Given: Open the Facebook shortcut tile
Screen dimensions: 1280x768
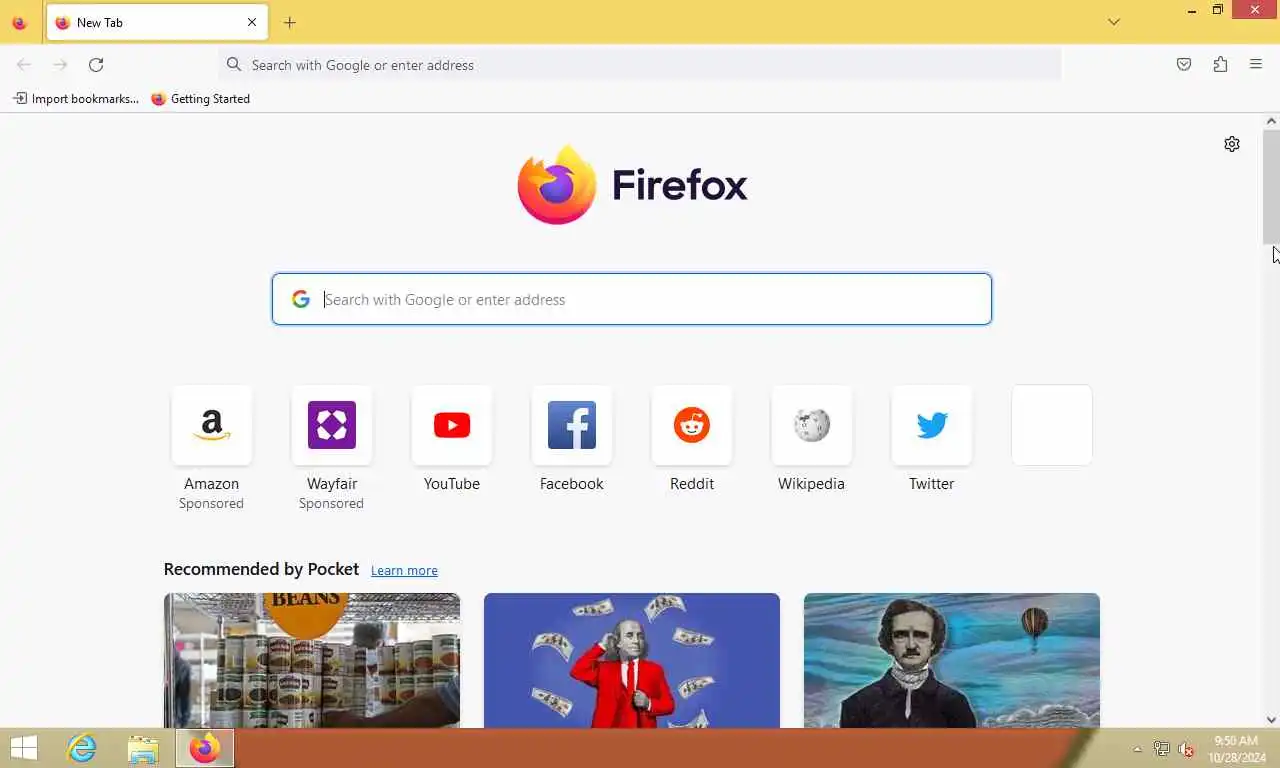Looking at the screenshot, I should [x=571, y=425].
